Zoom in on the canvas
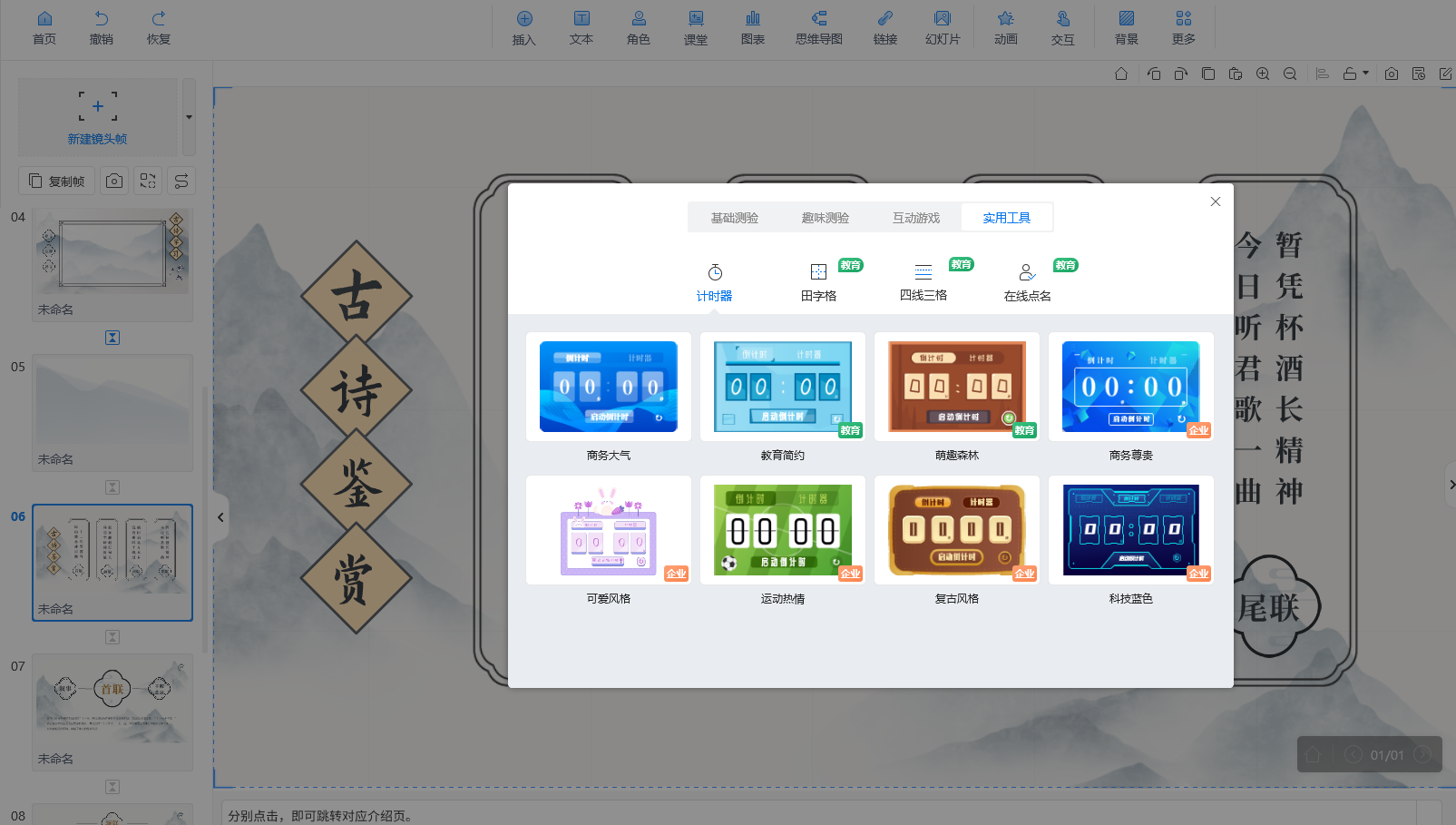The width and height of the screenshot is (1456, 825). point(1263,74)
